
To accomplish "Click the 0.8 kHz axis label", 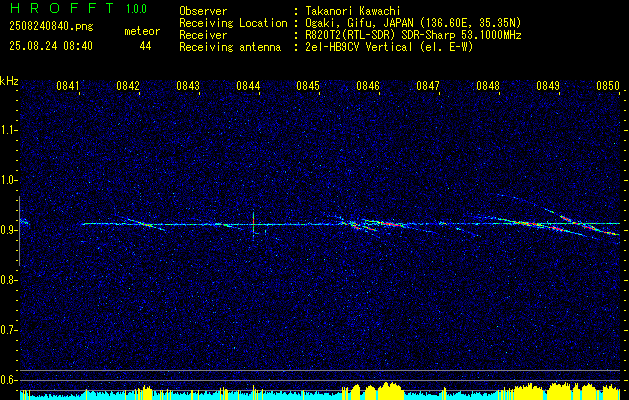I will (8, 280).
